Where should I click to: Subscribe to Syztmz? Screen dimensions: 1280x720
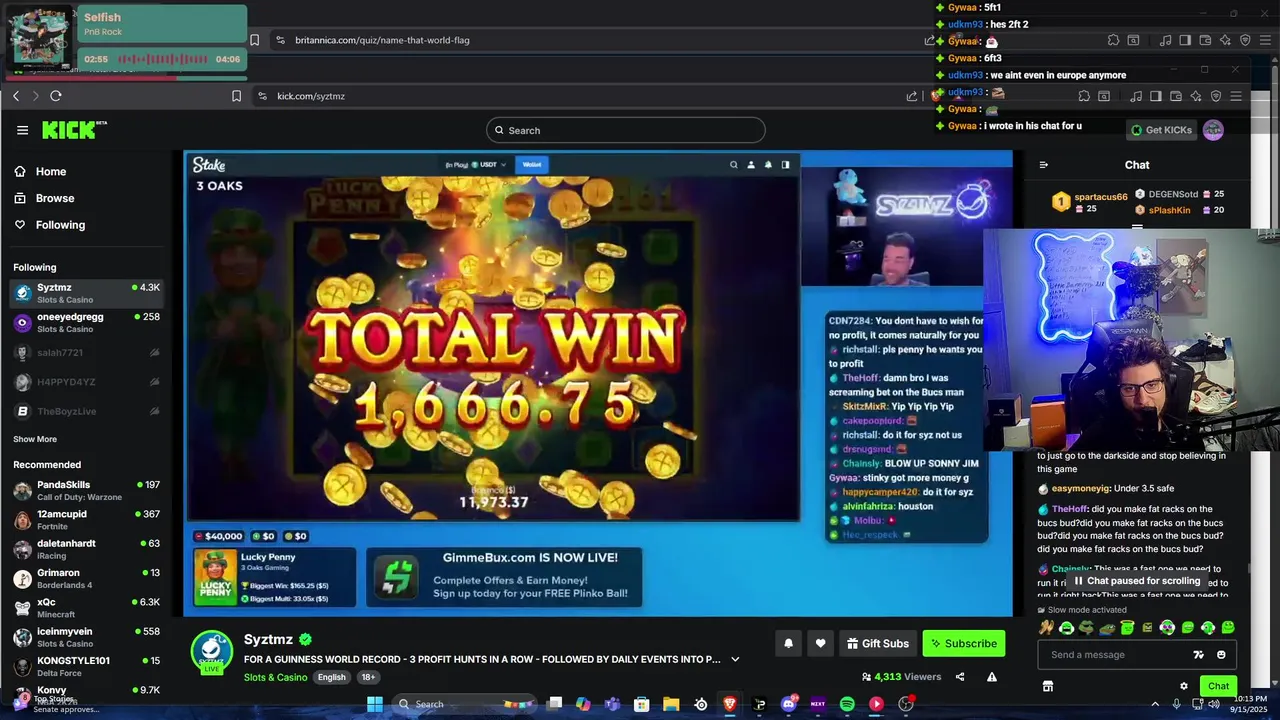coord(964,644)
